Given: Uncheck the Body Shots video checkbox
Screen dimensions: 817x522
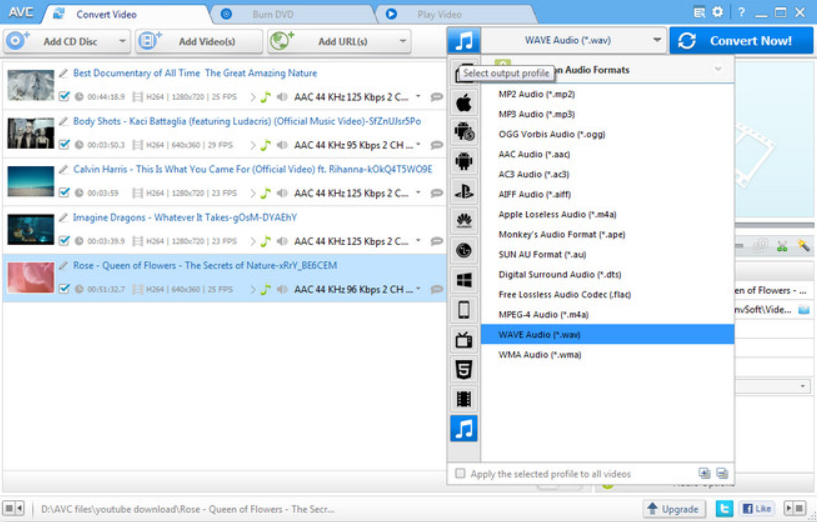Looking at the screenshot, I should tap(64, 144).
